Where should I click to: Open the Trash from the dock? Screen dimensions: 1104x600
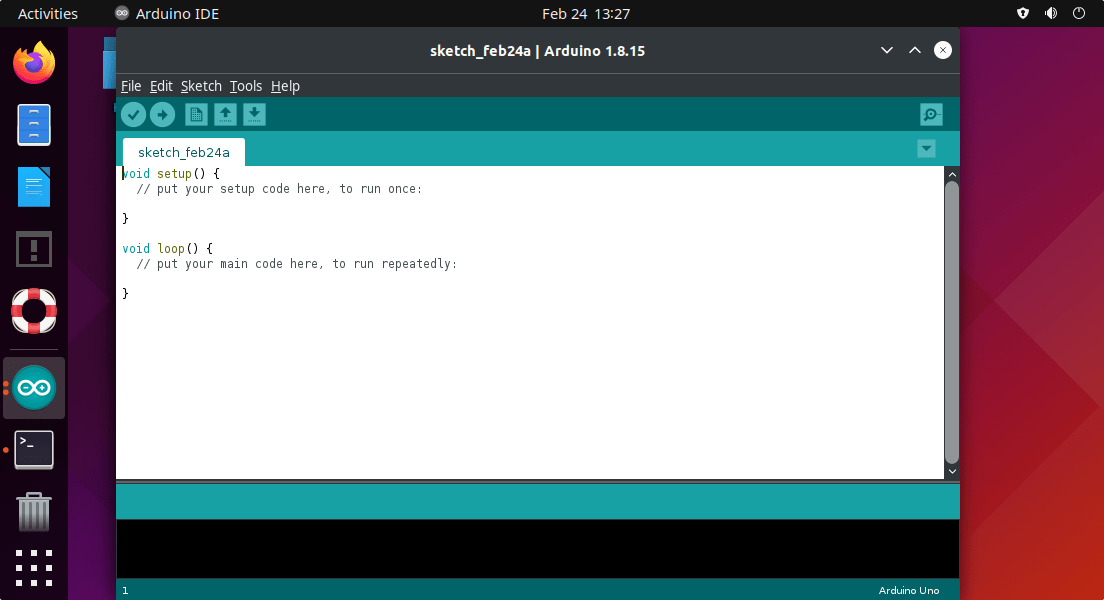click(x=34, y=512)
